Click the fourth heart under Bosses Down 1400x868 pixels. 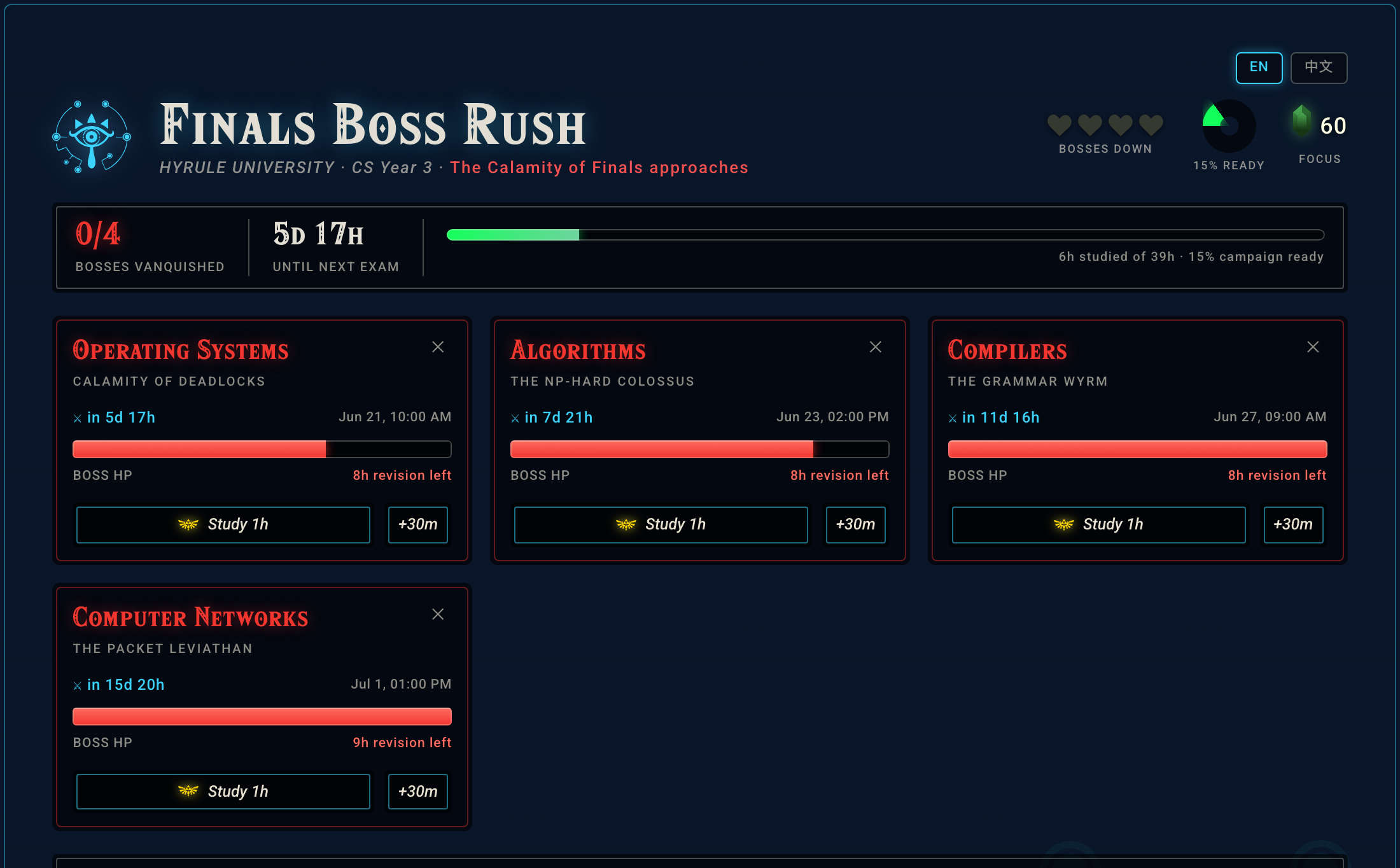tap(1151, 125)
